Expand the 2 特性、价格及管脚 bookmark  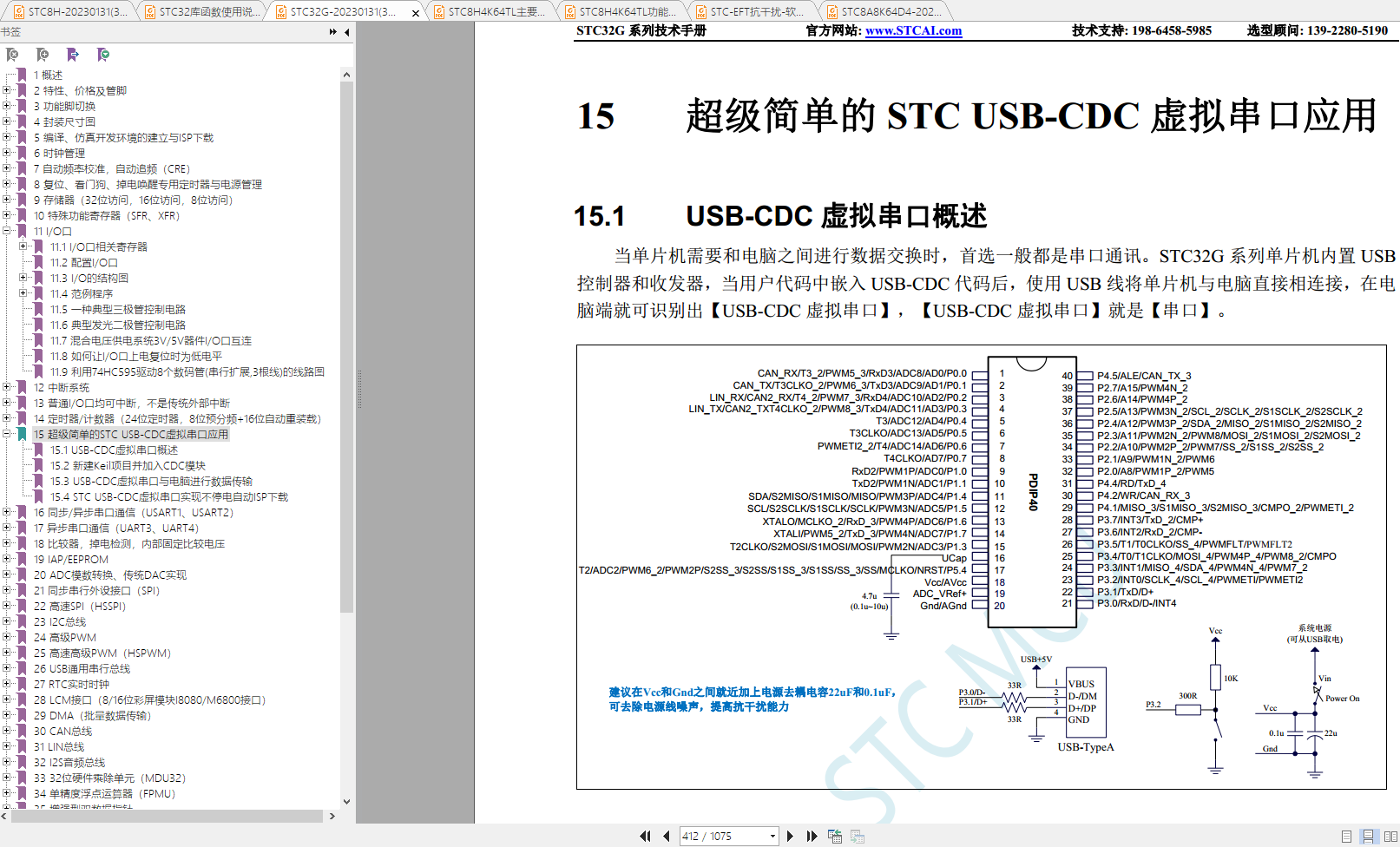pyautogui.click(x=7, y=91)
